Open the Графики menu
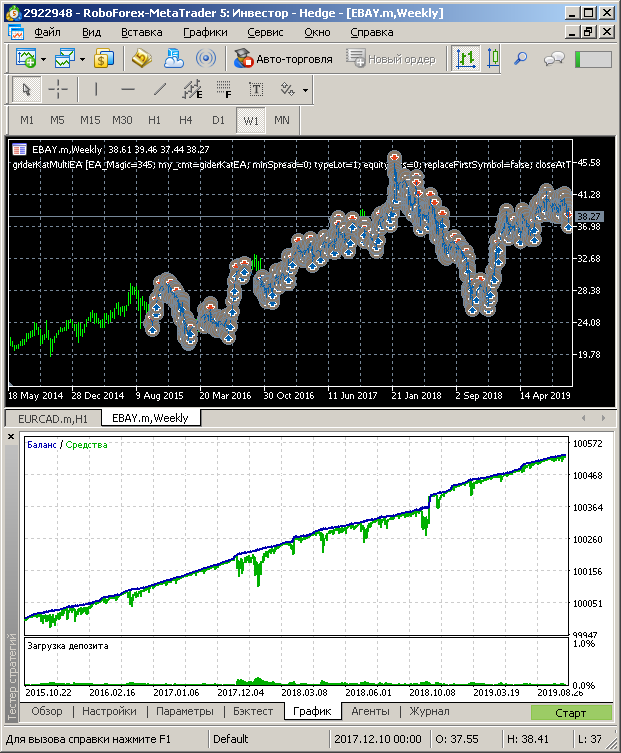This screenshot has width=621, height=753. (205, 33)
